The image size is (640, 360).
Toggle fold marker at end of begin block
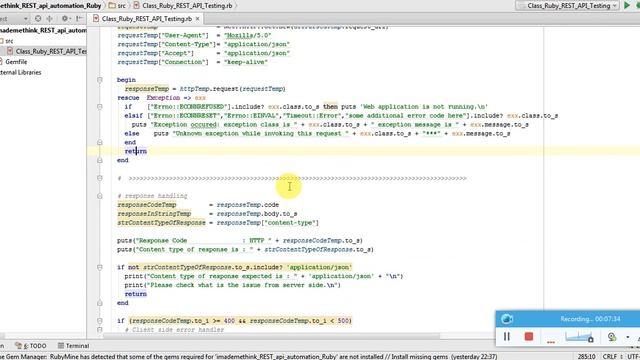click(100, 160)
